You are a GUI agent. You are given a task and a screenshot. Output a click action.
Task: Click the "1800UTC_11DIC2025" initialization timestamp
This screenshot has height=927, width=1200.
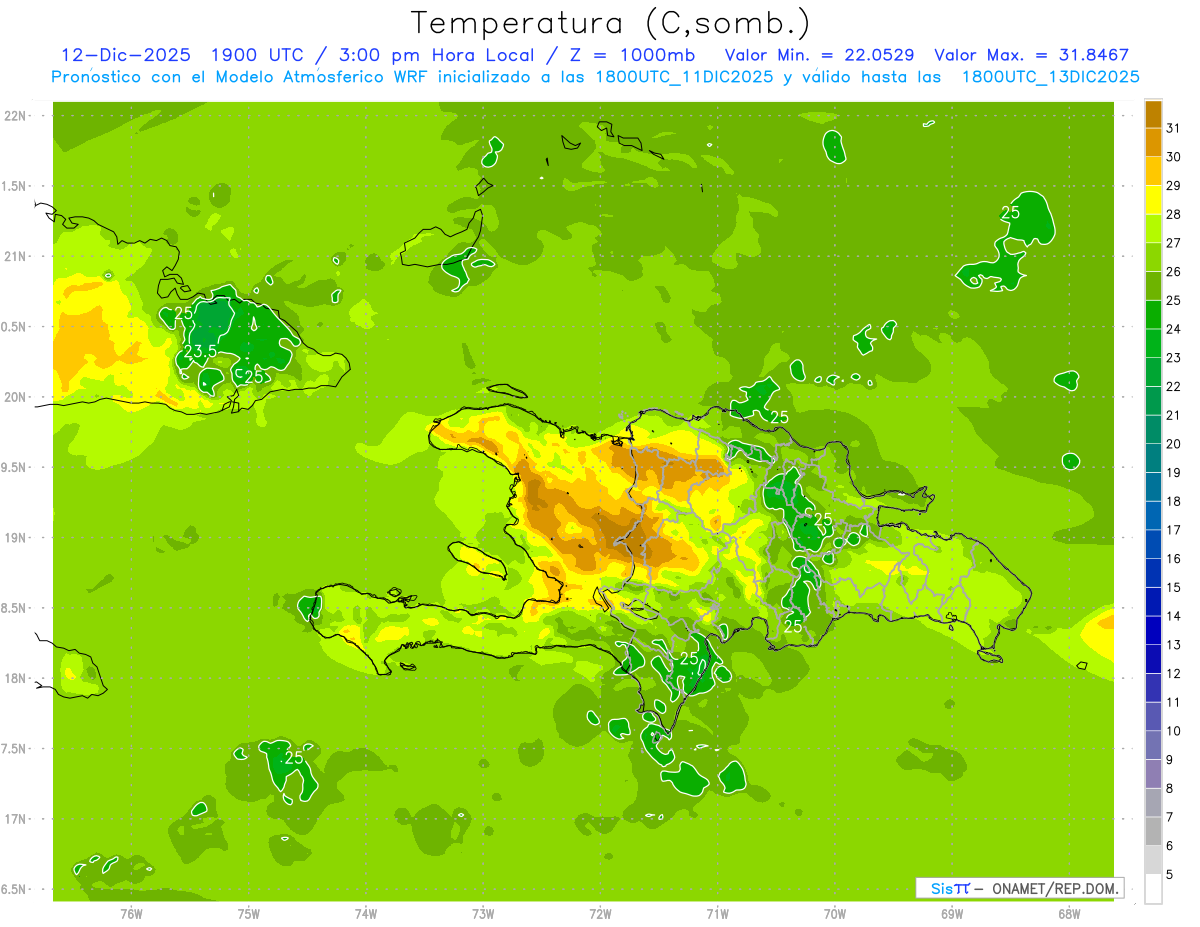tap(682, 77)
